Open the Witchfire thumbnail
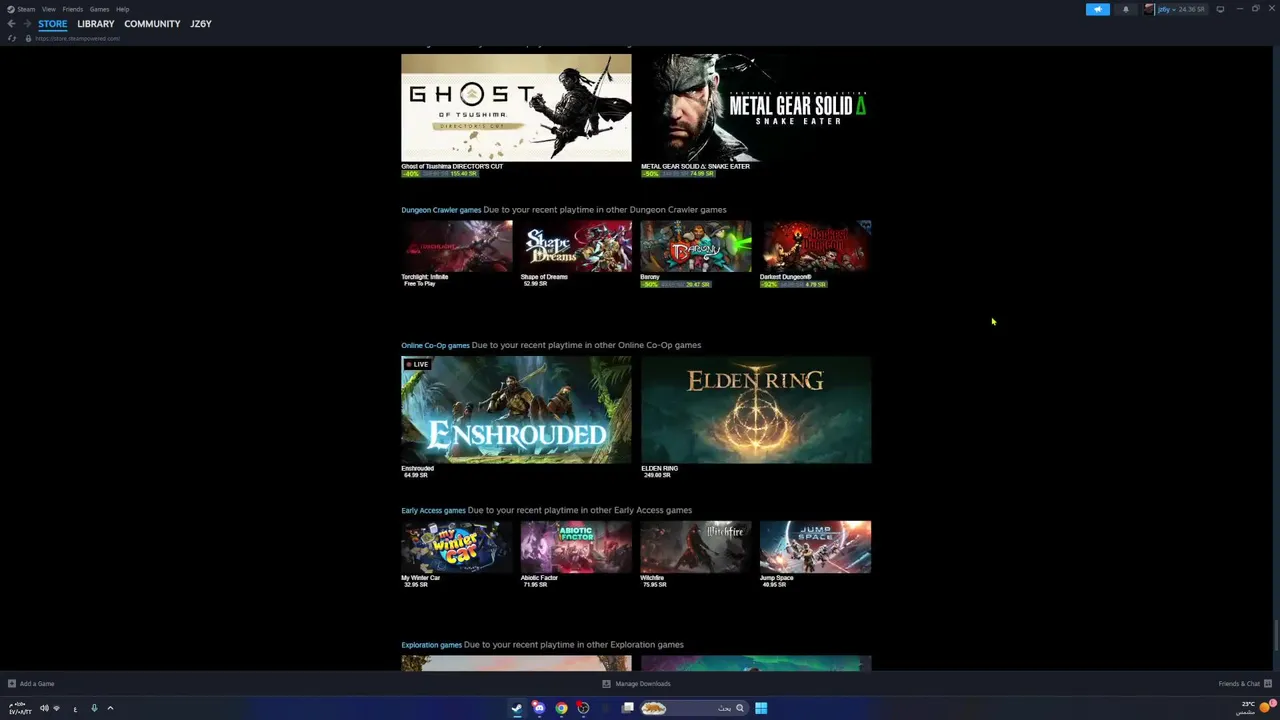The width and height of the screenshot is (1280, 720). pos(696,547)
